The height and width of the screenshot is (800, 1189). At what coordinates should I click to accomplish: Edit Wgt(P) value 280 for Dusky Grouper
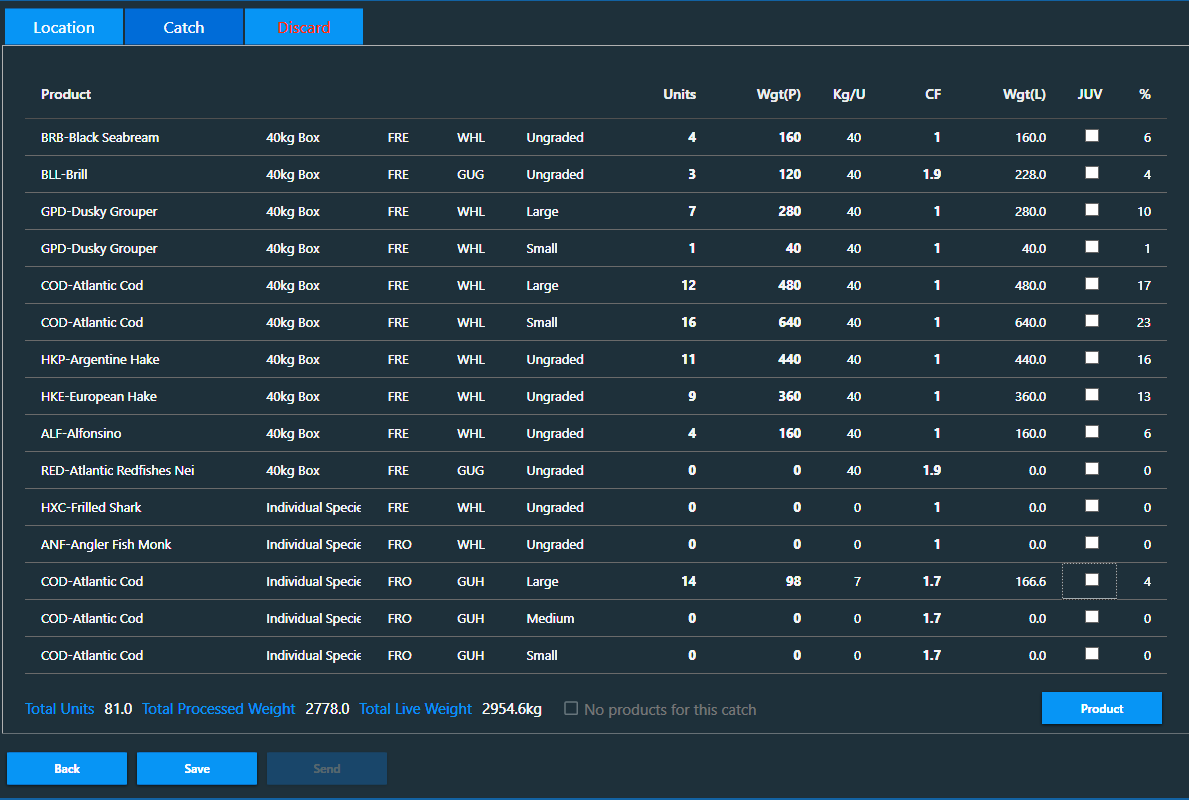click(x=789, y=212)
